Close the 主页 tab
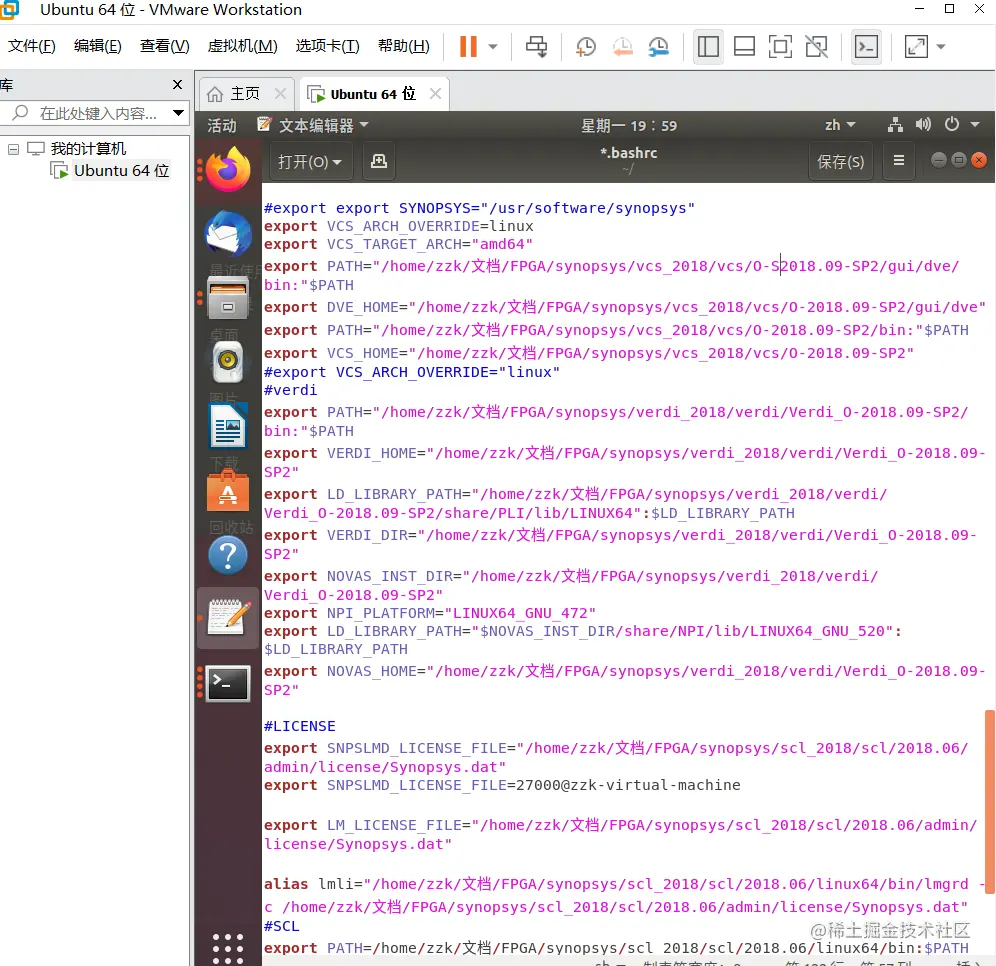Viewport: 996px width, 966px height. (280, 94)
